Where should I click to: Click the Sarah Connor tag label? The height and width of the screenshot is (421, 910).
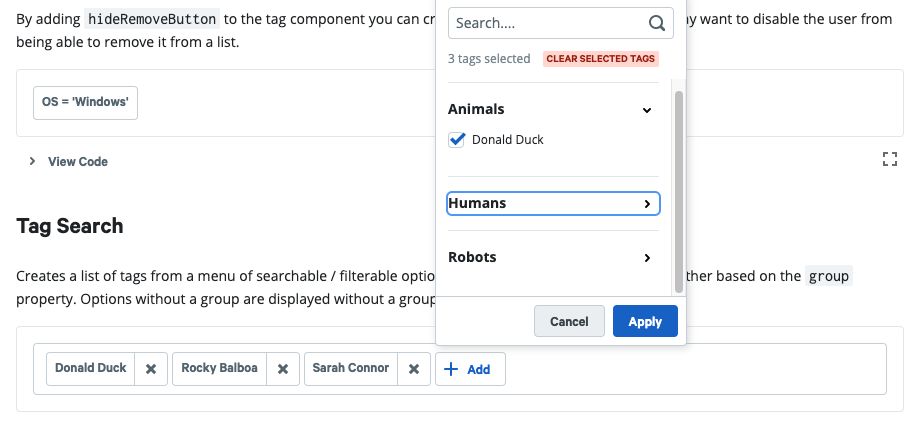coord(351,368)
